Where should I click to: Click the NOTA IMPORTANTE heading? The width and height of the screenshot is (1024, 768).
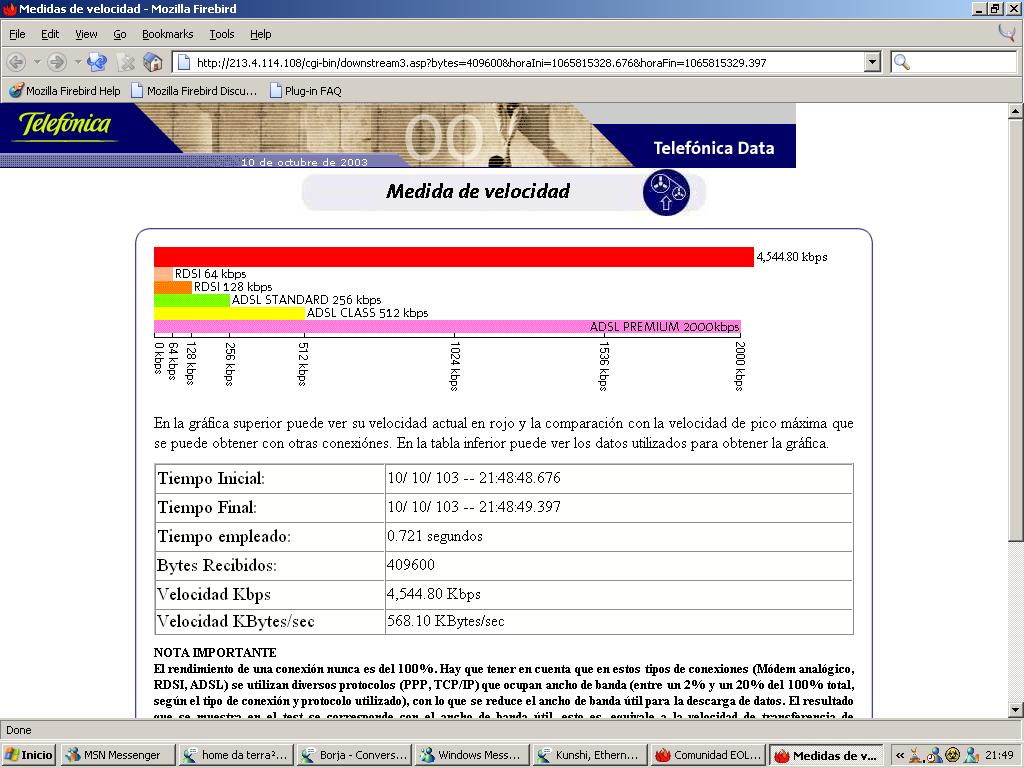[215, 652]
